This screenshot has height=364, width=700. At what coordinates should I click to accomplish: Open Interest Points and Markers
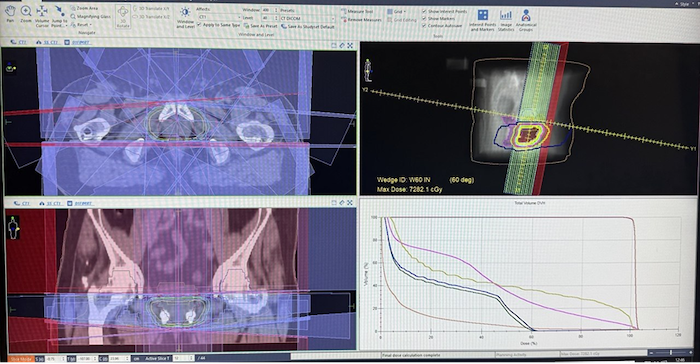coord(483,21)
